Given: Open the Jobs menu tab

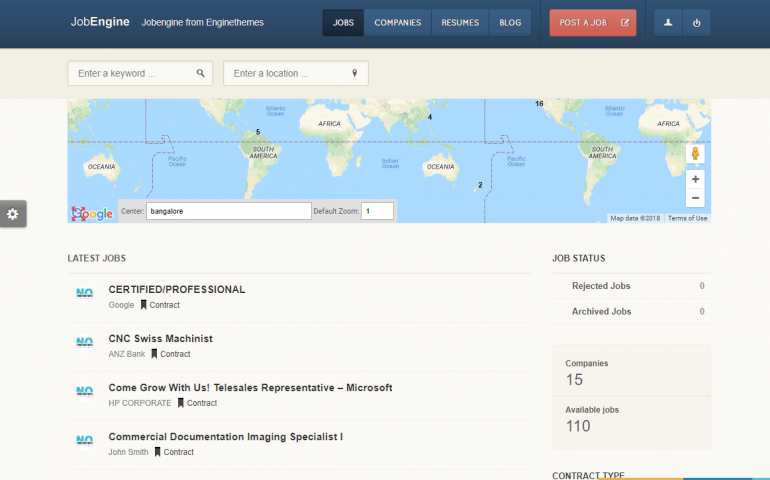Looking at the screenshot, I should [343, 23].
